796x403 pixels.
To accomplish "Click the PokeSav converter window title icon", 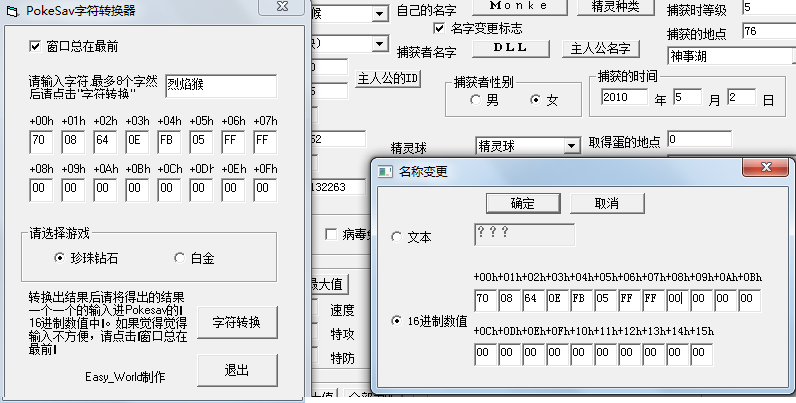I will coord(14,11).
